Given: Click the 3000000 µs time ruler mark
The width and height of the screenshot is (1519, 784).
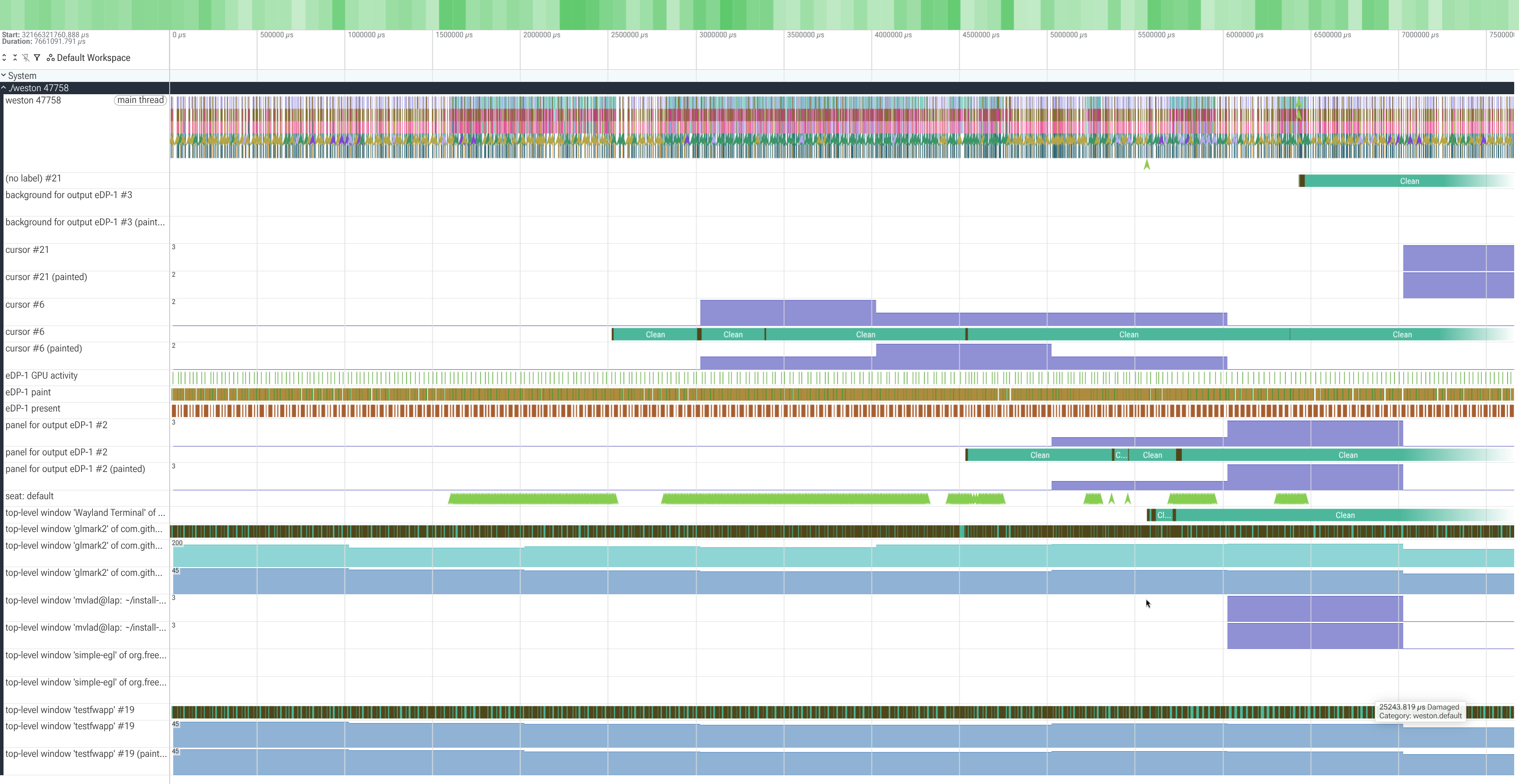Looking at the screenshot, I should [x=718, y=35].
